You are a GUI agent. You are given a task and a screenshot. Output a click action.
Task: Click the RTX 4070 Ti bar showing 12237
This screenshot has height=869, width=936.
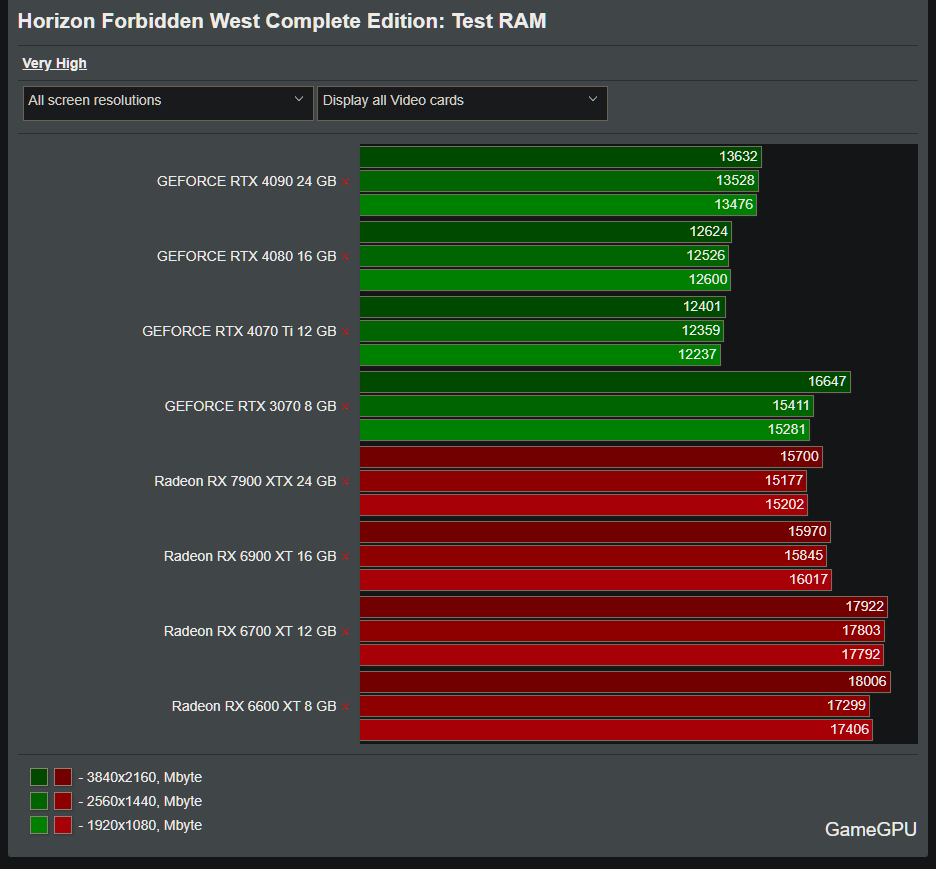click(540, 355)
